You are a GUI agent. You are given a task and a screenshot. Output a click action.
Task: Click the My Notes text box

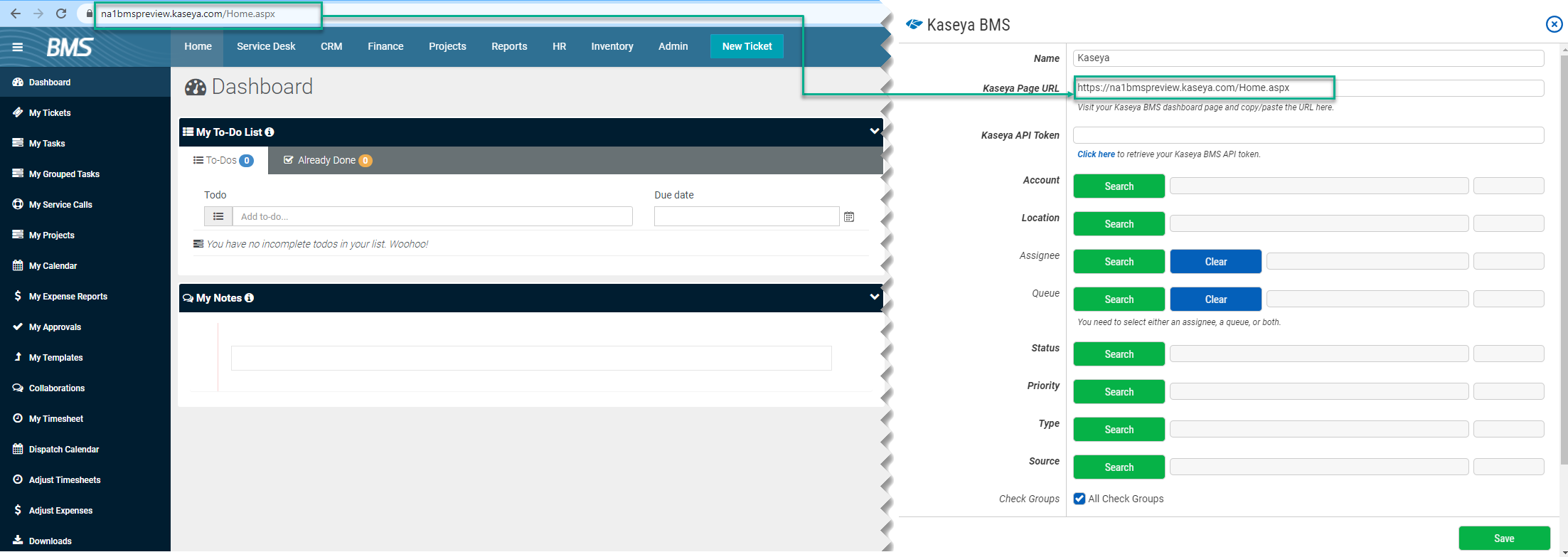531,358
